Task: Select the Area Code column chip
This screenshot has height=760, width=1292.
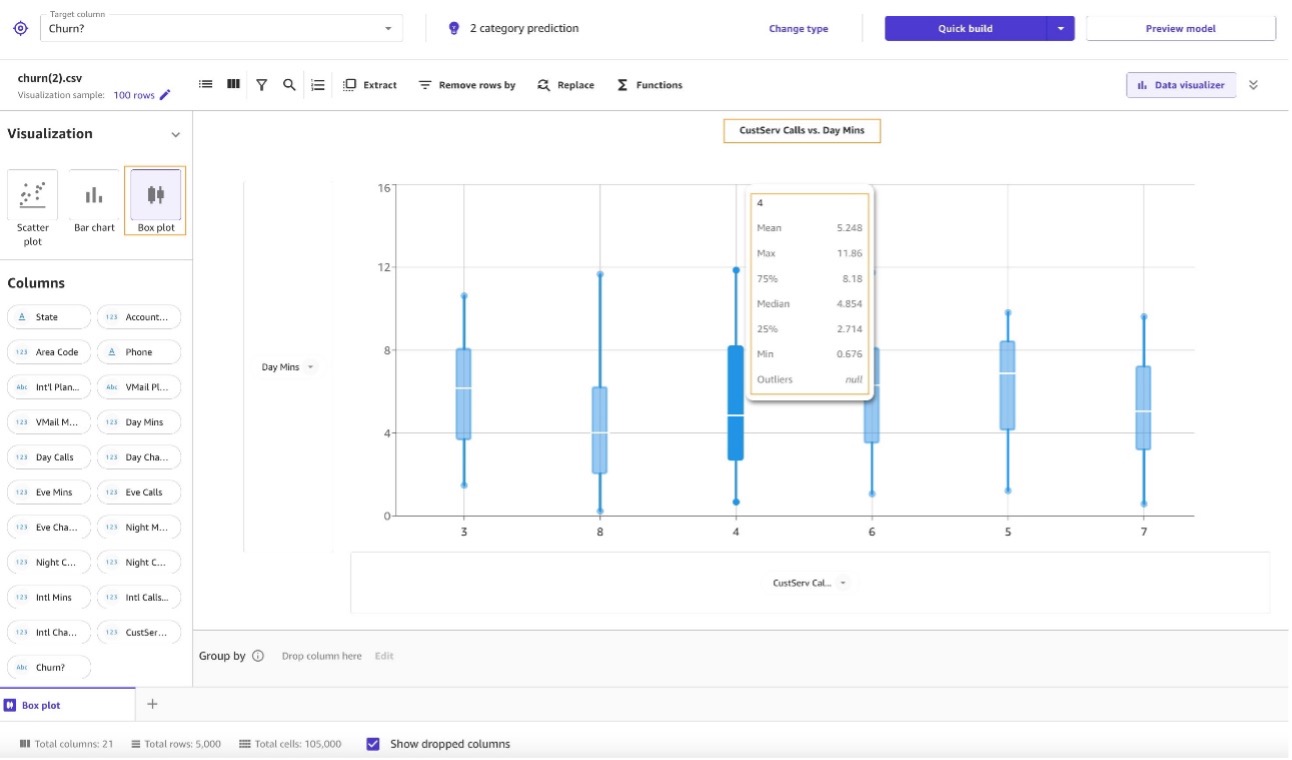Action: (x=49, y=352)
